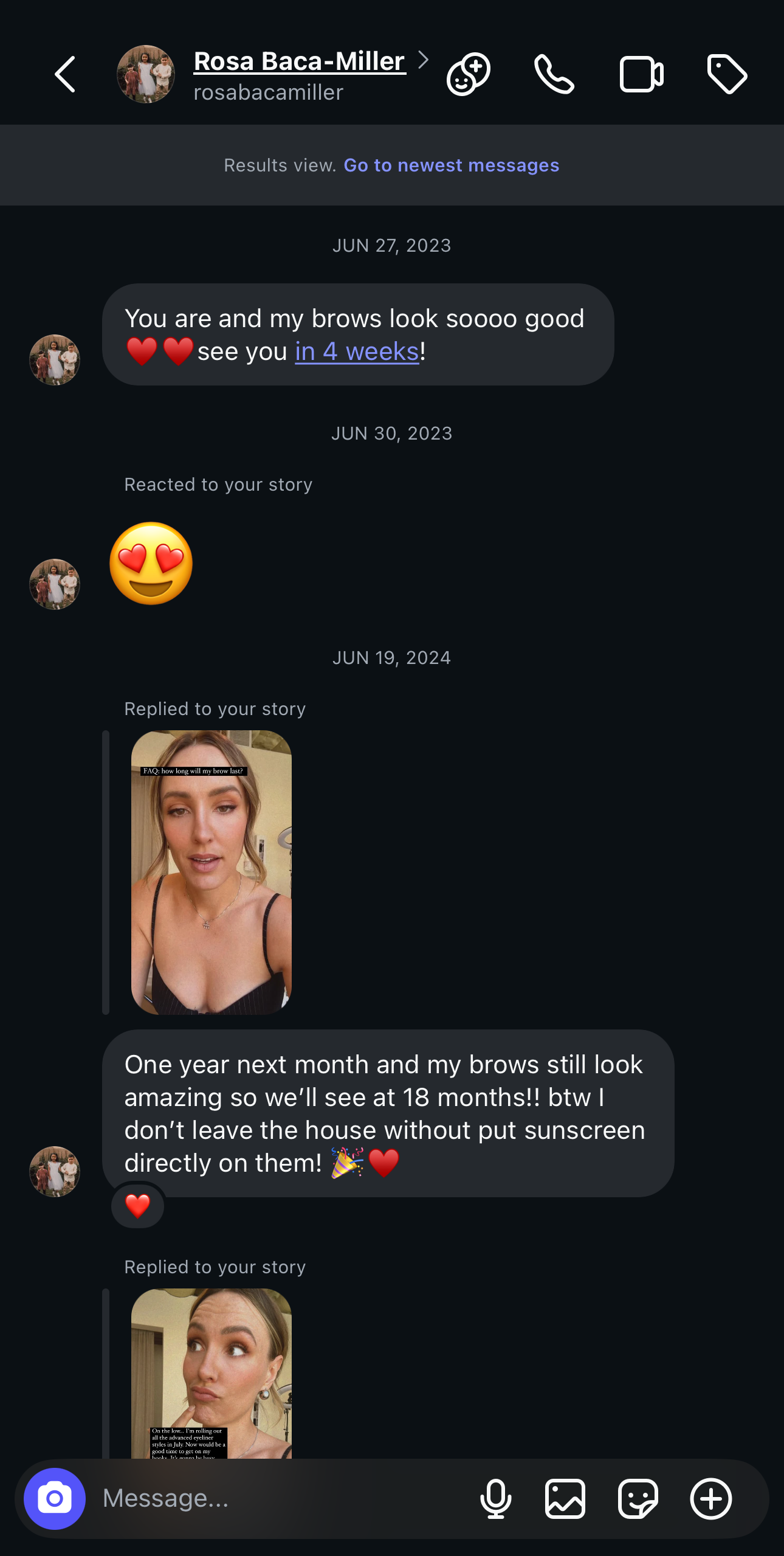Tap the "in 4 weeks" link
This screenshot has width=784, height=1556.
coord(357,351)
